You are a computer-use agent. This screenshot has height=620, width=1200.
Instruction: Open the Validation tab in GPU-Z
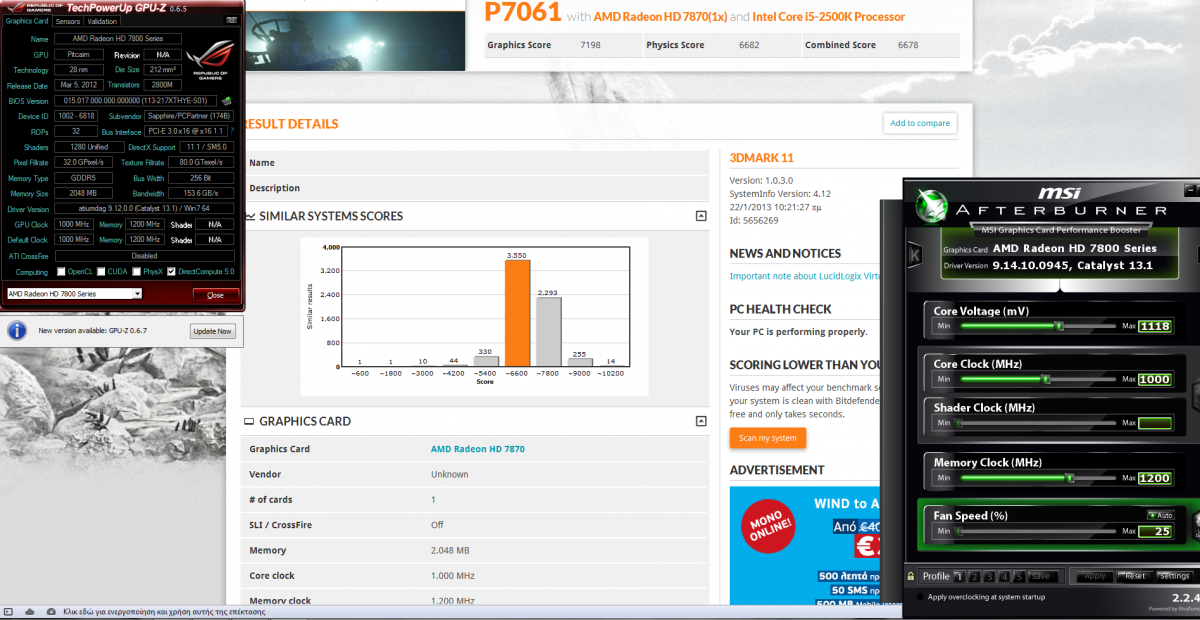[102, 21]
